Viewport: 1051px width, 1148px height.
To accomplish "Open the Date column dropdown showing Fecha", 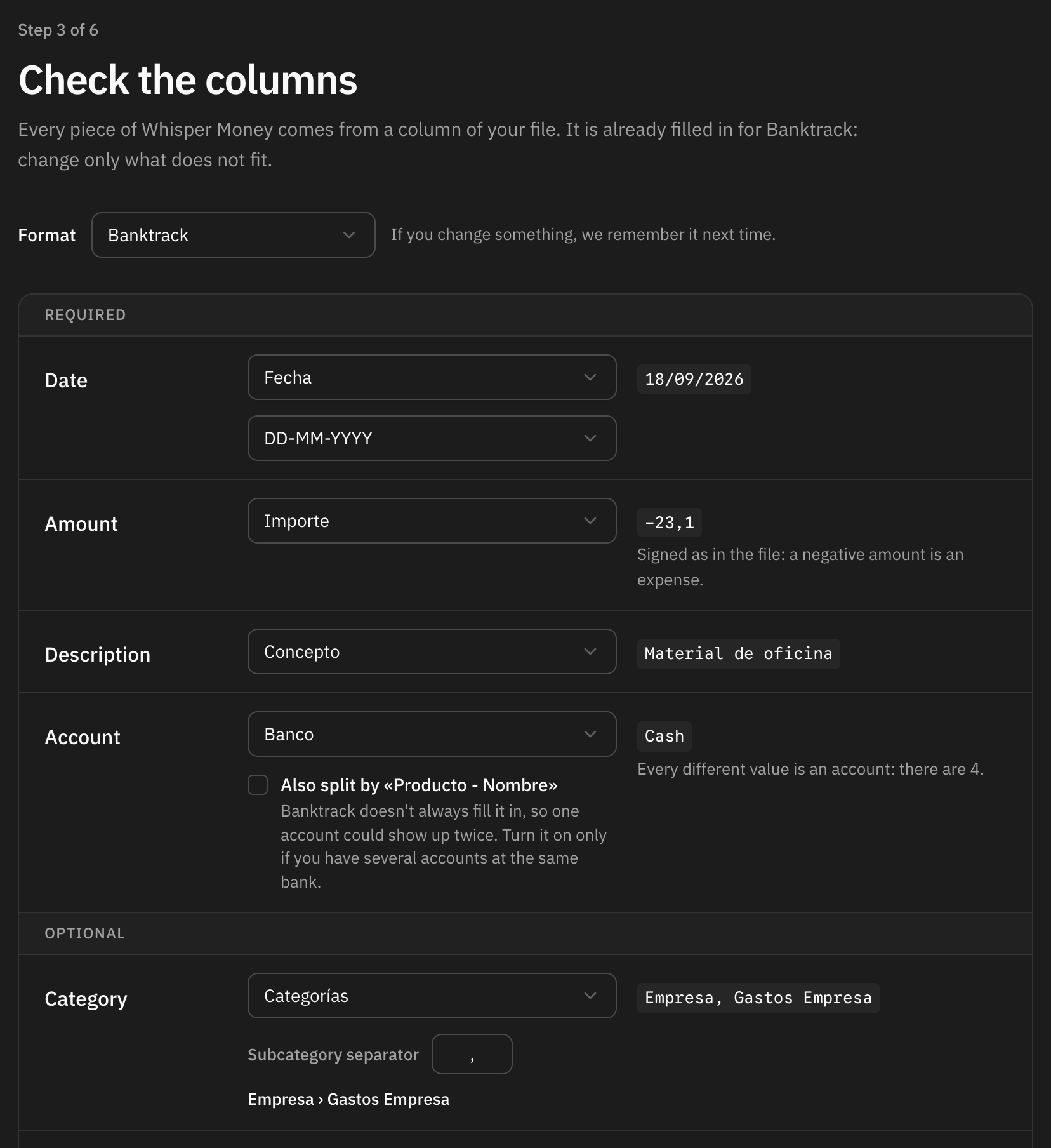I will pos(432,377).
